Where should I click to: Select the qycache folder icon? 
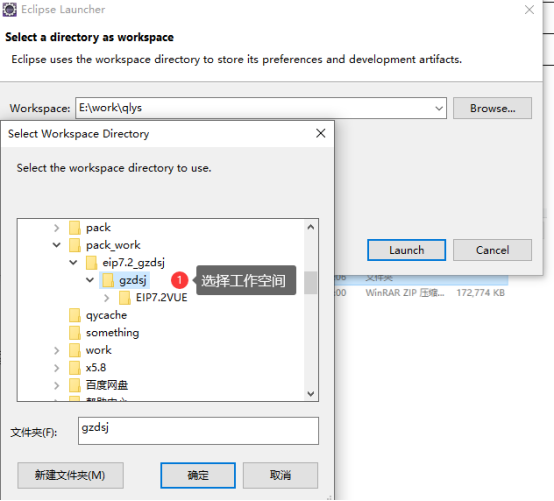tap(75, 315)
